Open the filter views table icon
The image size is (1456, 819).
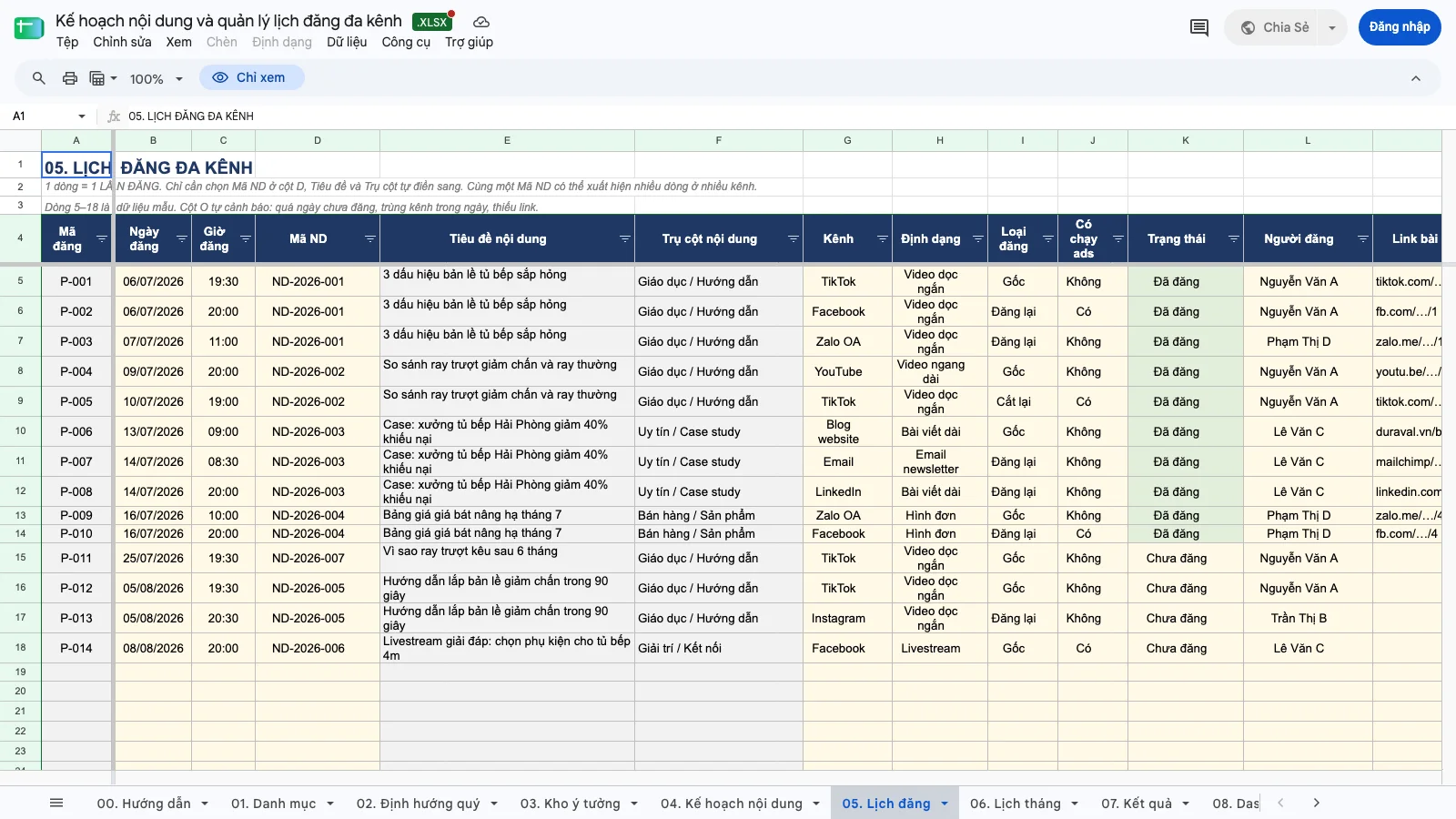point(103,78)
